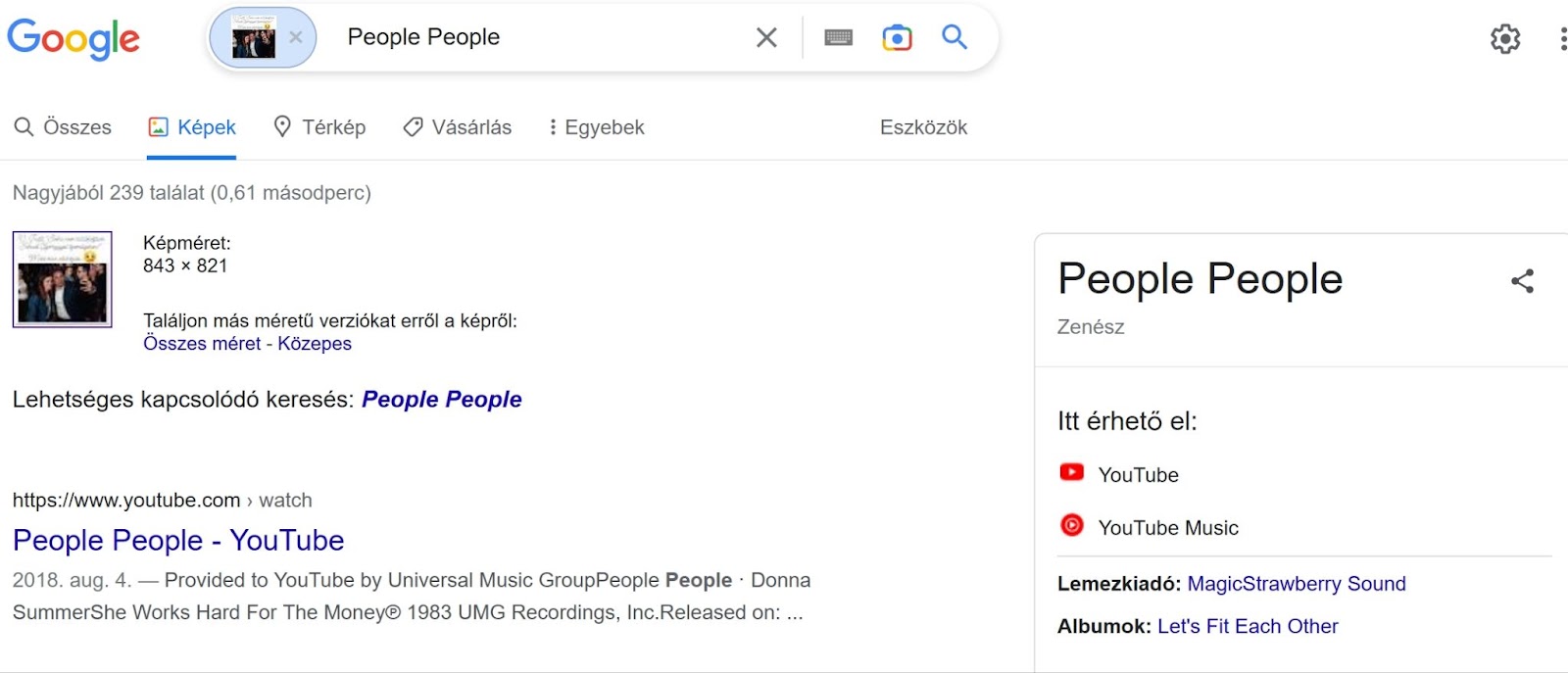Open the Eszközök tools menu

(x=923, y=127)
